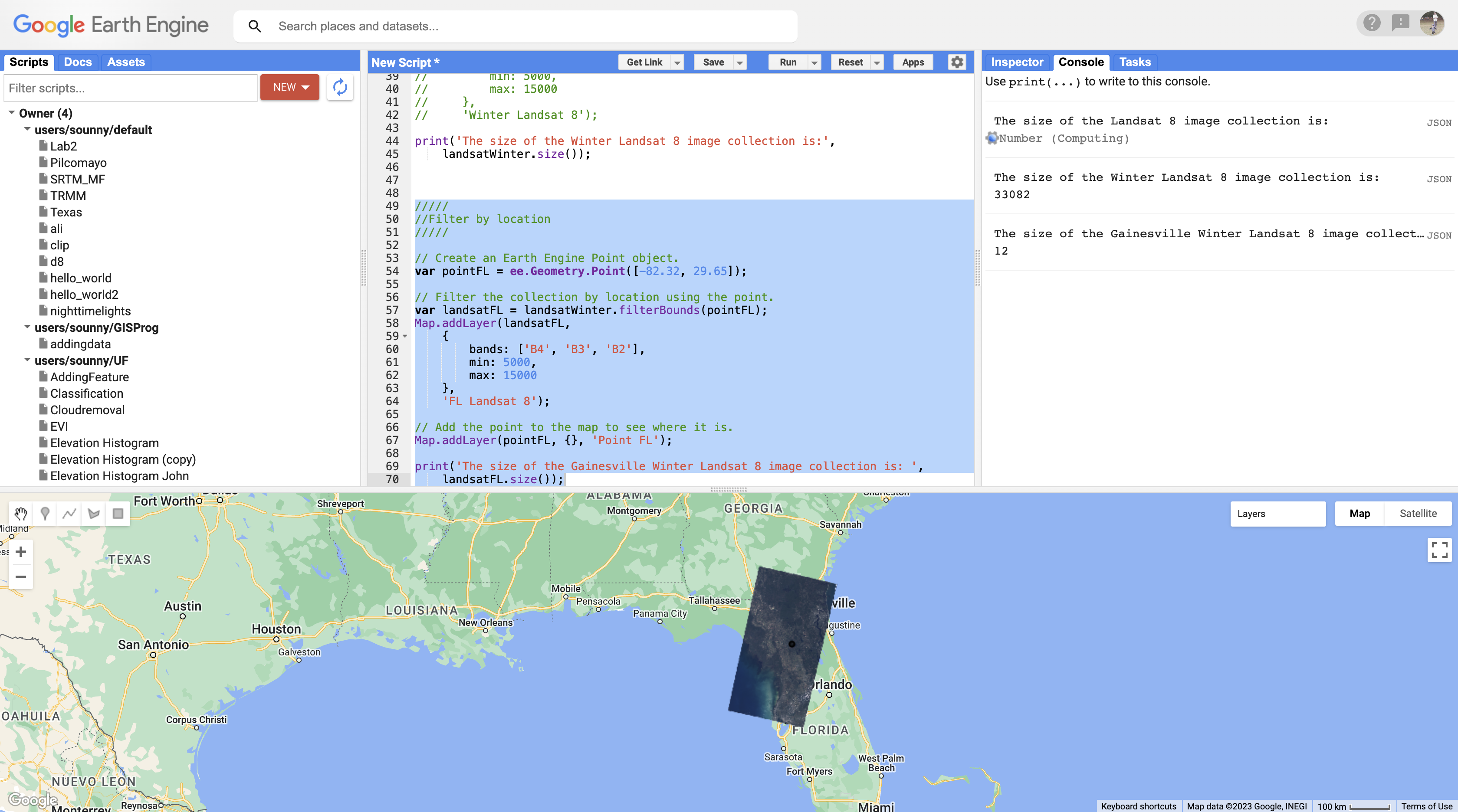
Task: Collapse users/sounny/UF folder
Action: tap(27, 360)
